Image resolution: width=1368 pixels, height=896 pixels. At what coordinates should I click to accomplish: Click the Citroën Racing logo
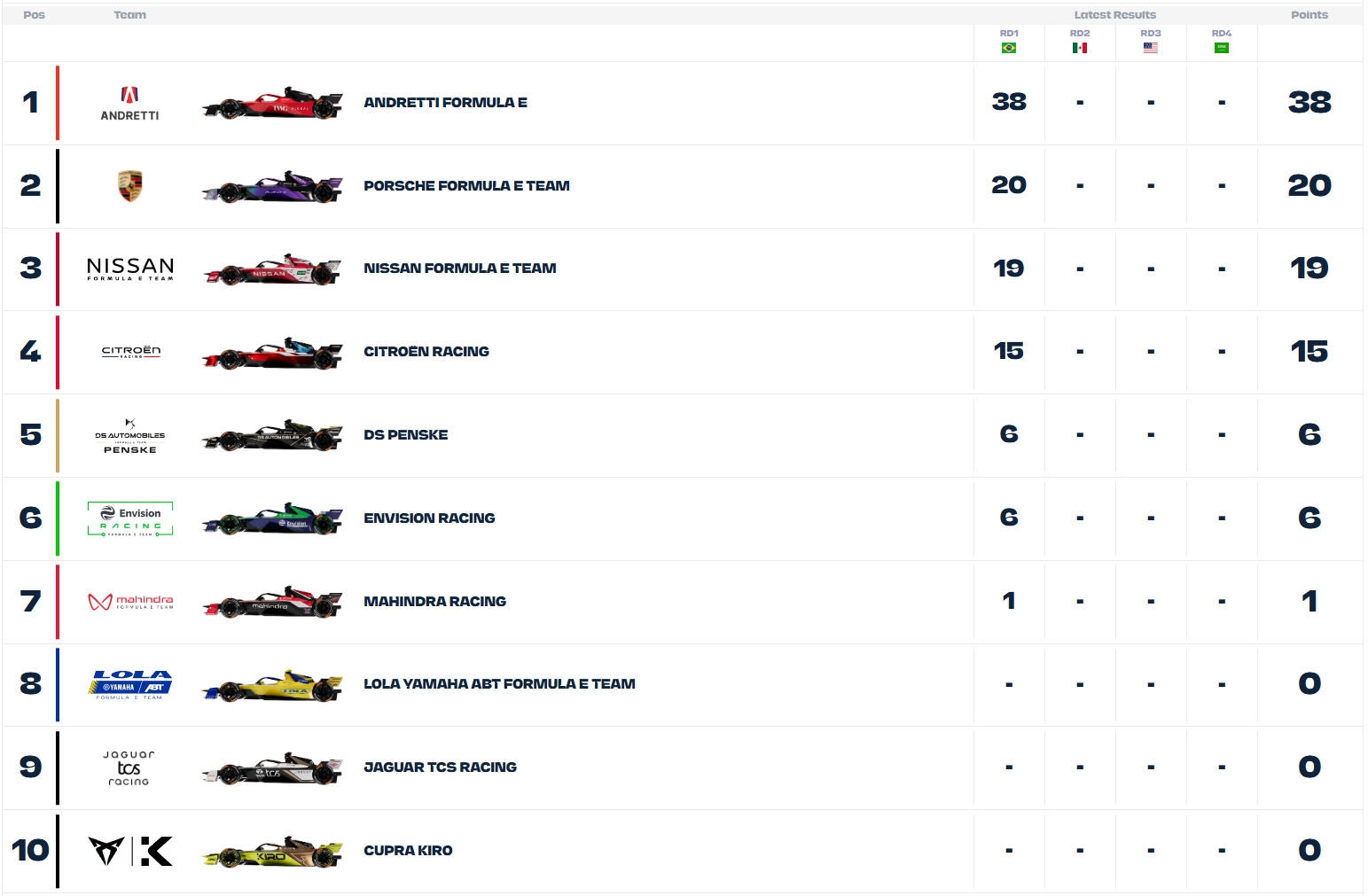(x=130, y=352)
